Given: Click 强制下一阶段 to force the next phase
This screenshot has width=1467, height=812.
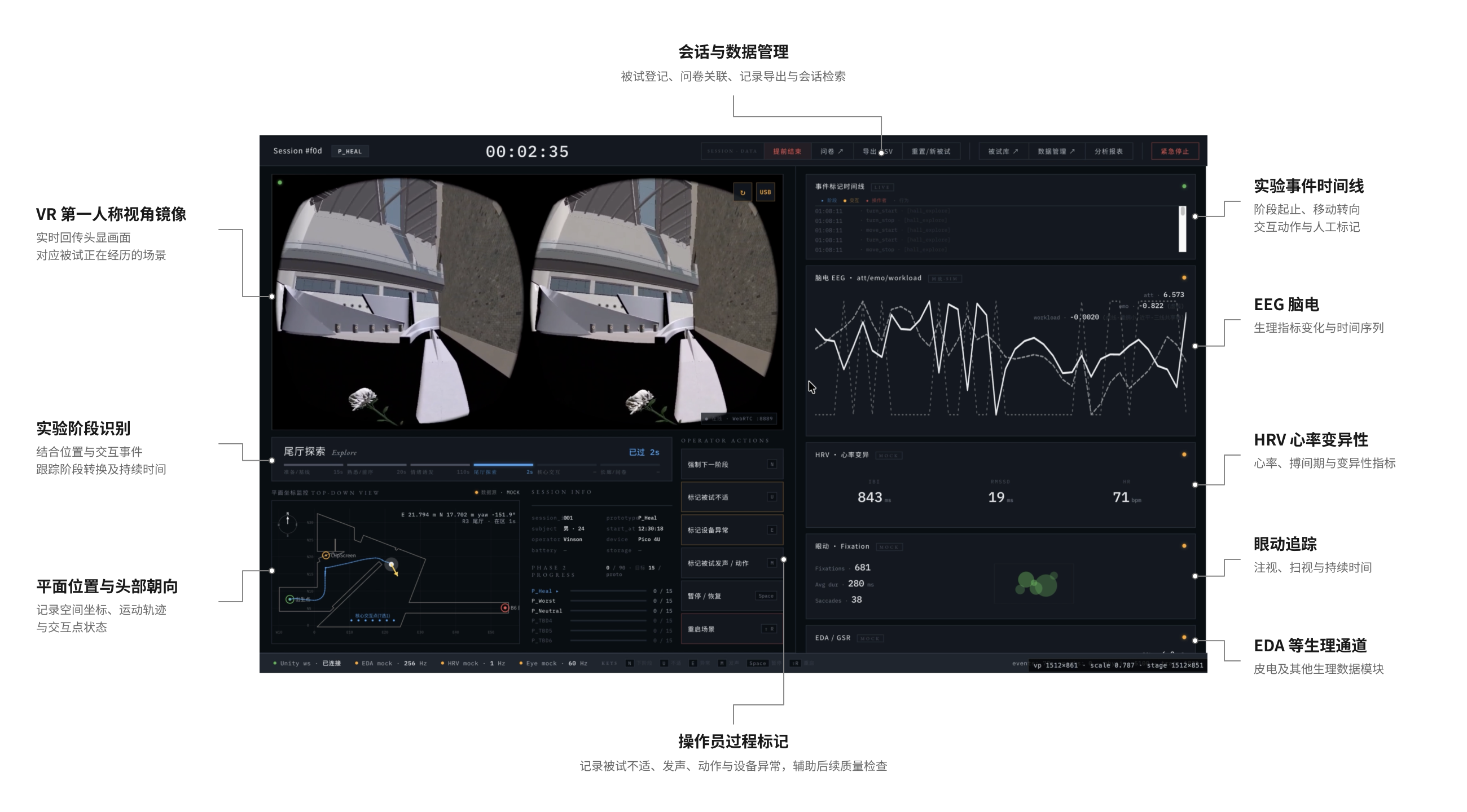Looking at the screenshot, I should (x=732, y=464).
